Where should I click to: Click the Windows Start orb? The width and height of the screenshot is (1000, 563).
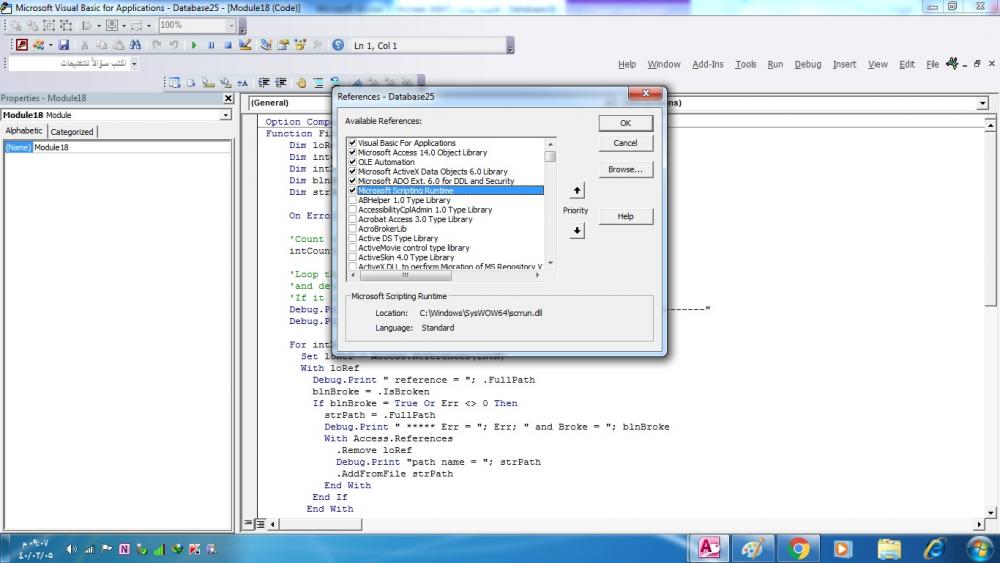point(979,548)
